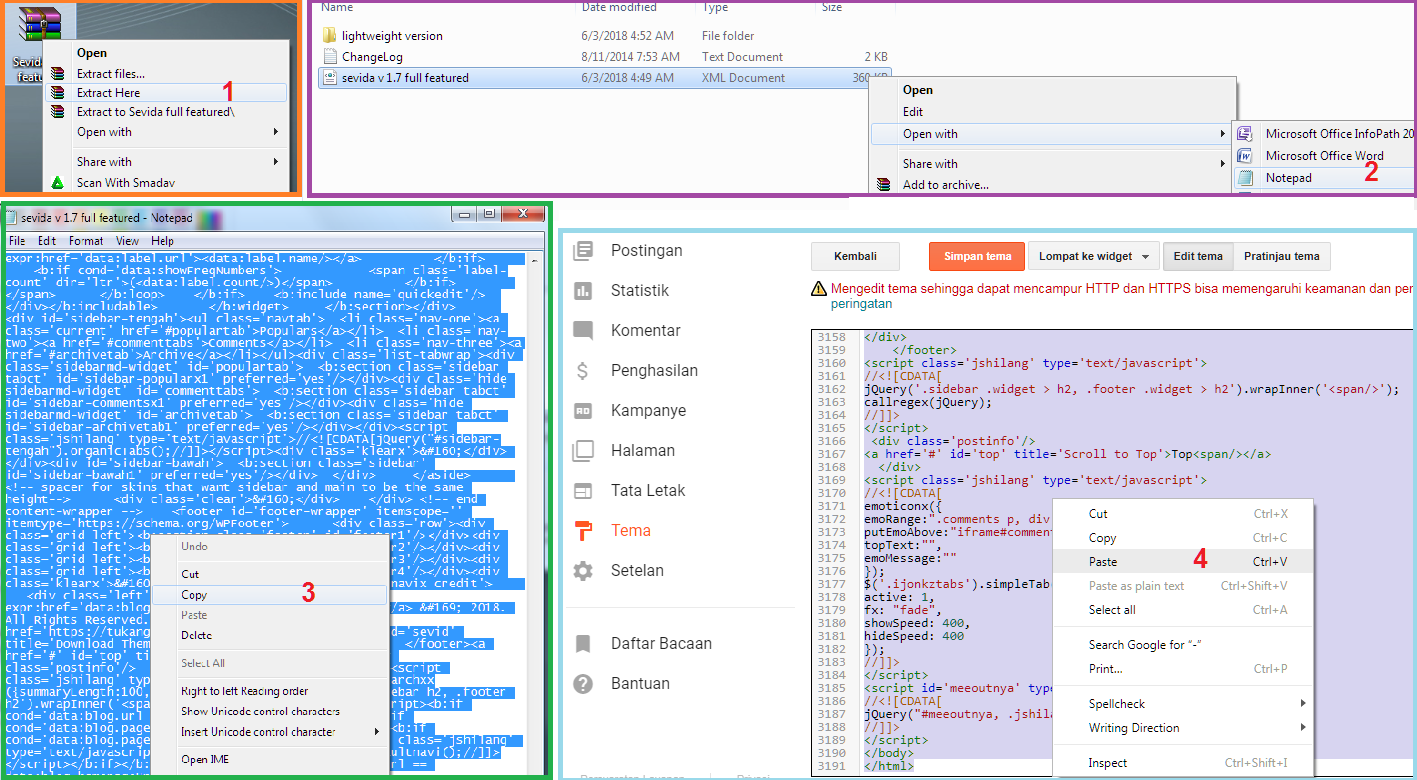Click the ChangeLog text document icon
Viewport: 1417px width, 780px height.
[330, 57]
